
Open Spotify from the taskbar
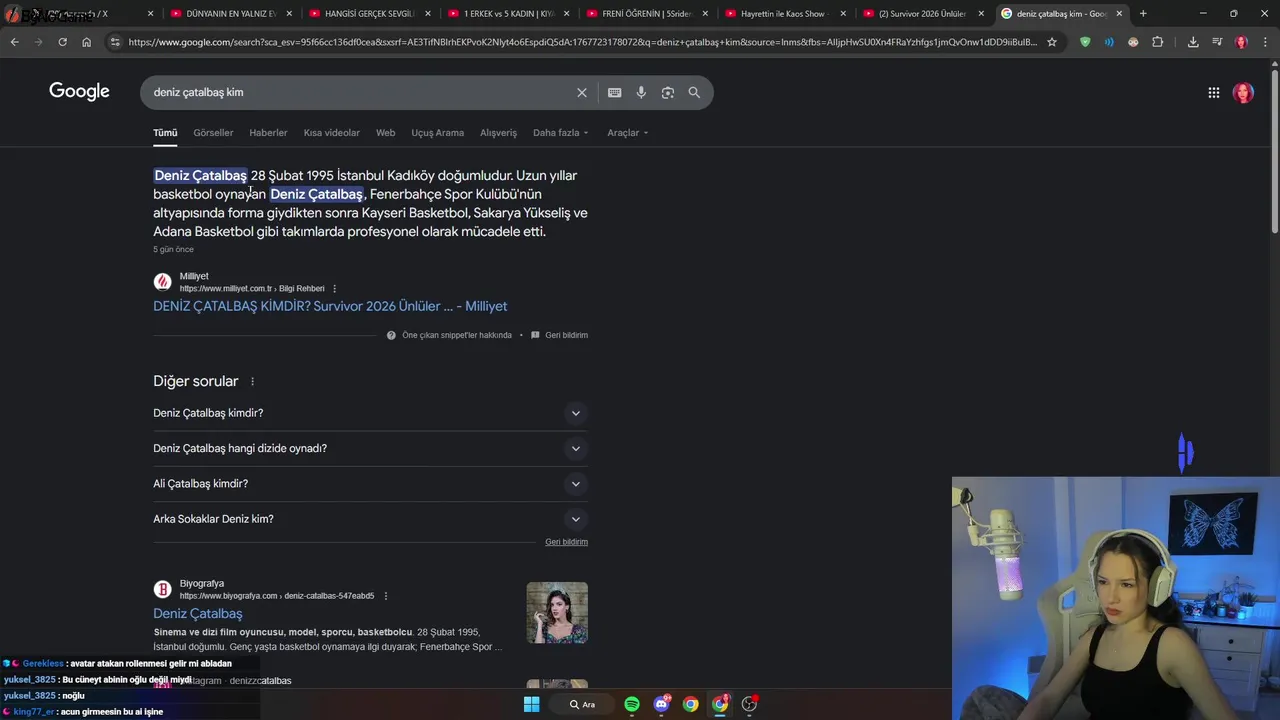[x=632, y=704]
